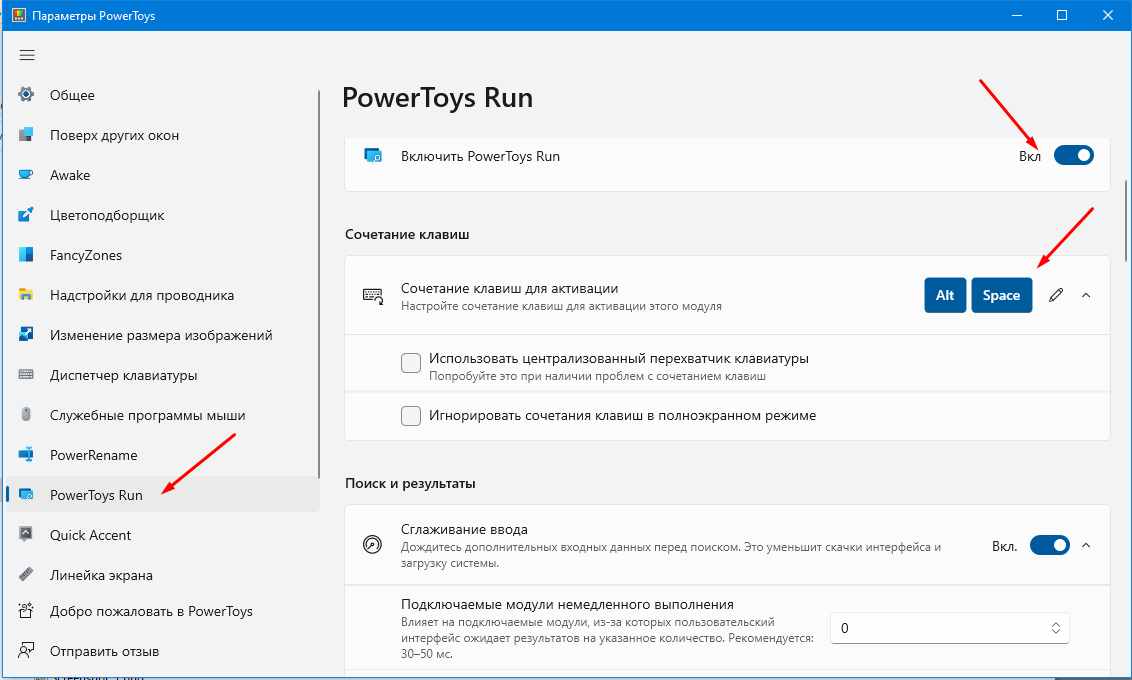This screenshot has width=1132, height=680.
Task: Open the Общее settings page
Action: 162,95
